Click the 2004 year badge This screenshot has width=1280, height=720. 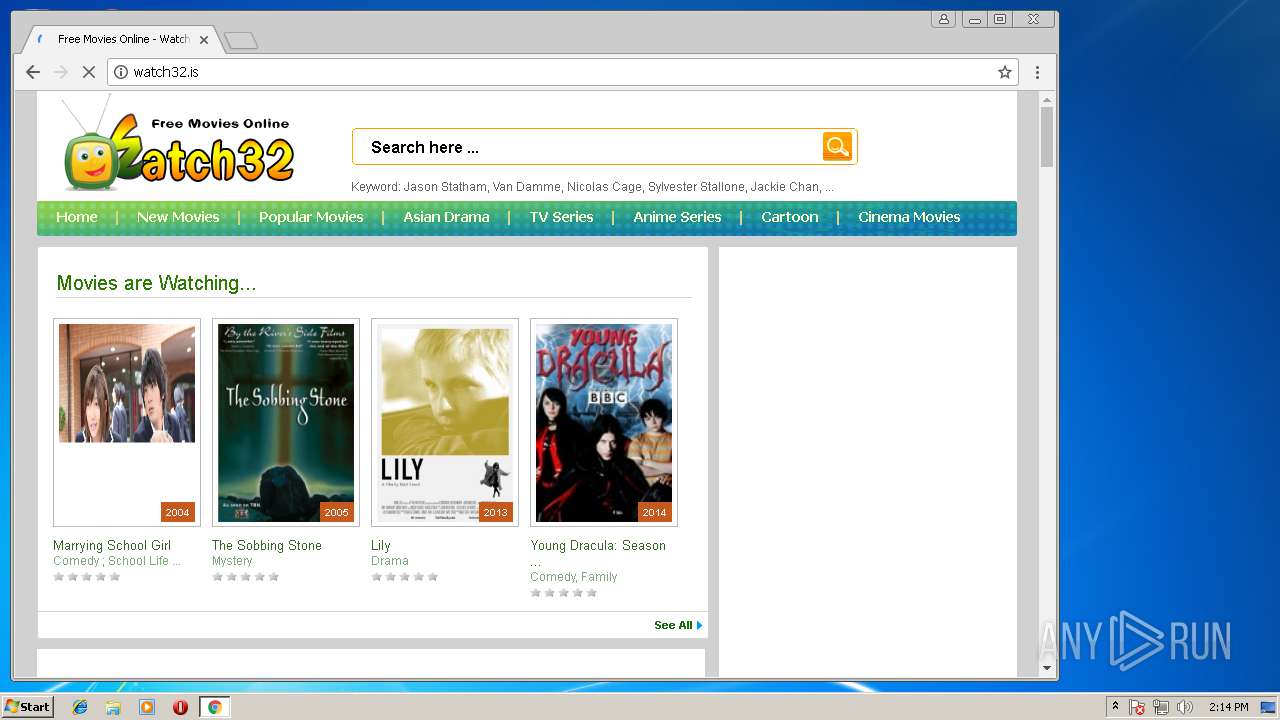click(177, 512)
